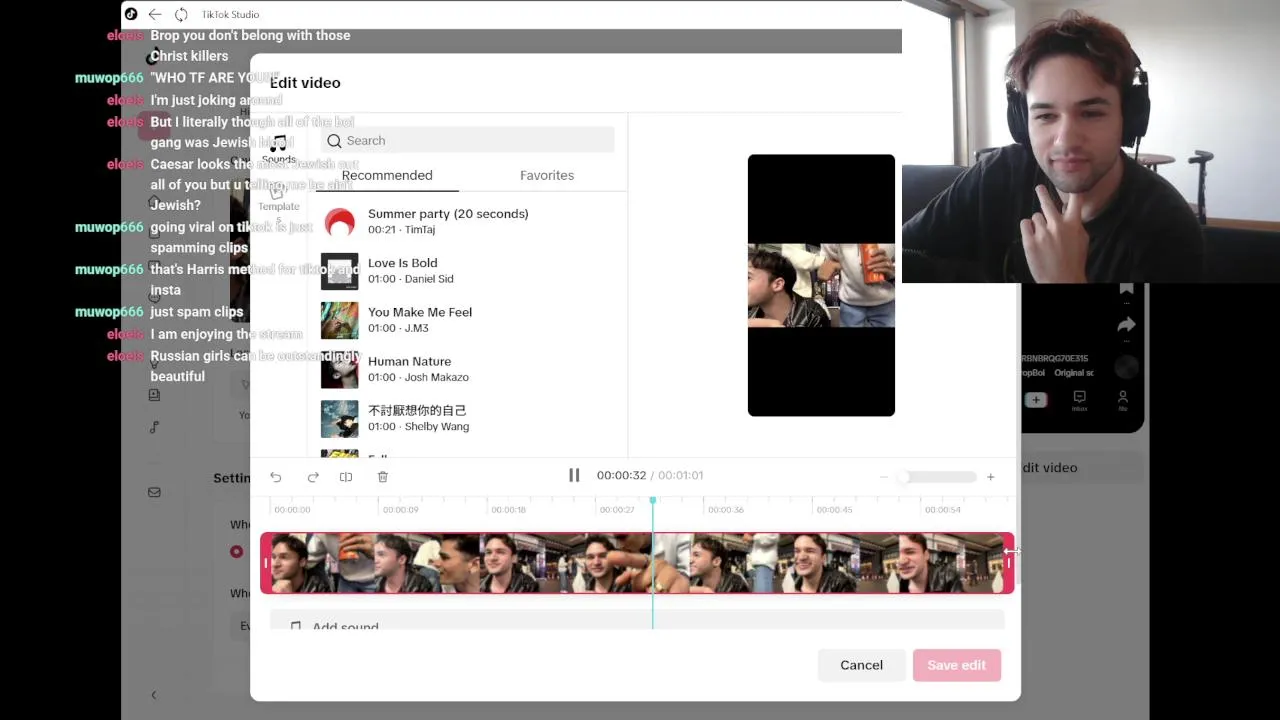Zoom in the timeline with plus
1280x720 pixels.
pyautogui.click(x=991, y=477)
